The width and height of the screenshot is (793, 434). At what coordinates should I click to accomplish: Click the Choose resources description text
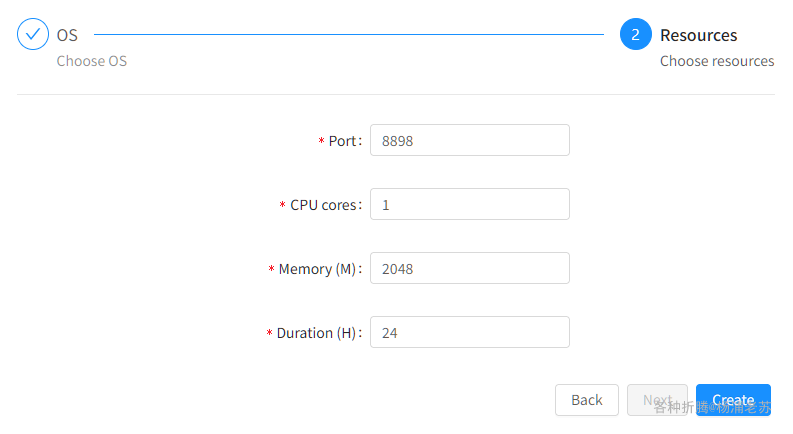[x=716, y=61]
